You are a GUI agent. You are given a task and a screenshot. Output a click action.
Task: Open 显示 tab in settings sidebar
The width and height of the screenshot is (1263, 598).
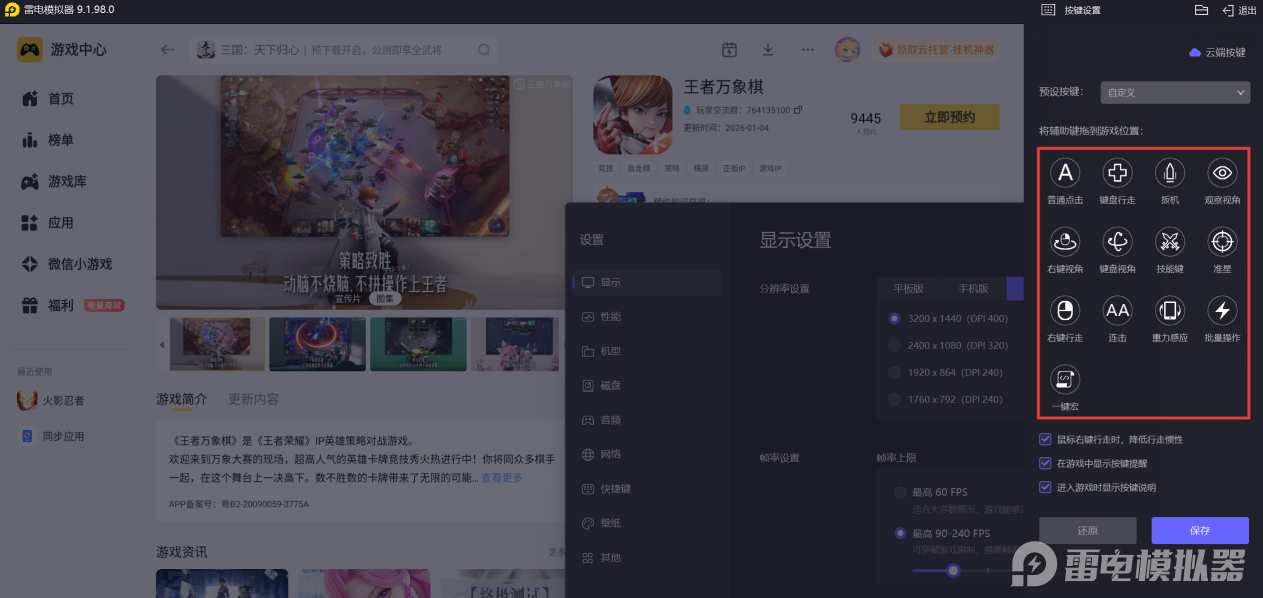tap(647, 283)
